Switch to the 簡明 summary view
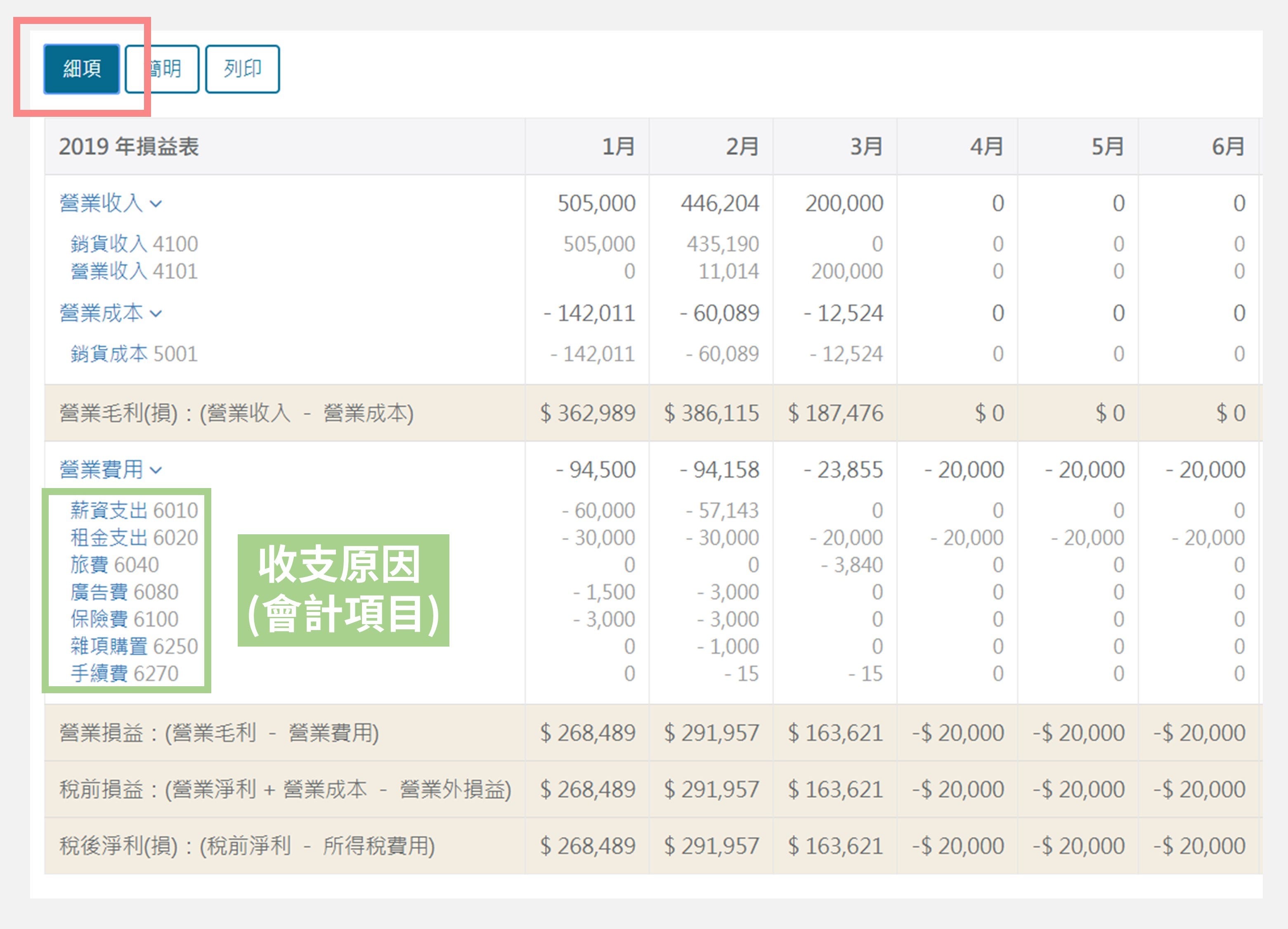 pos(163,69)
